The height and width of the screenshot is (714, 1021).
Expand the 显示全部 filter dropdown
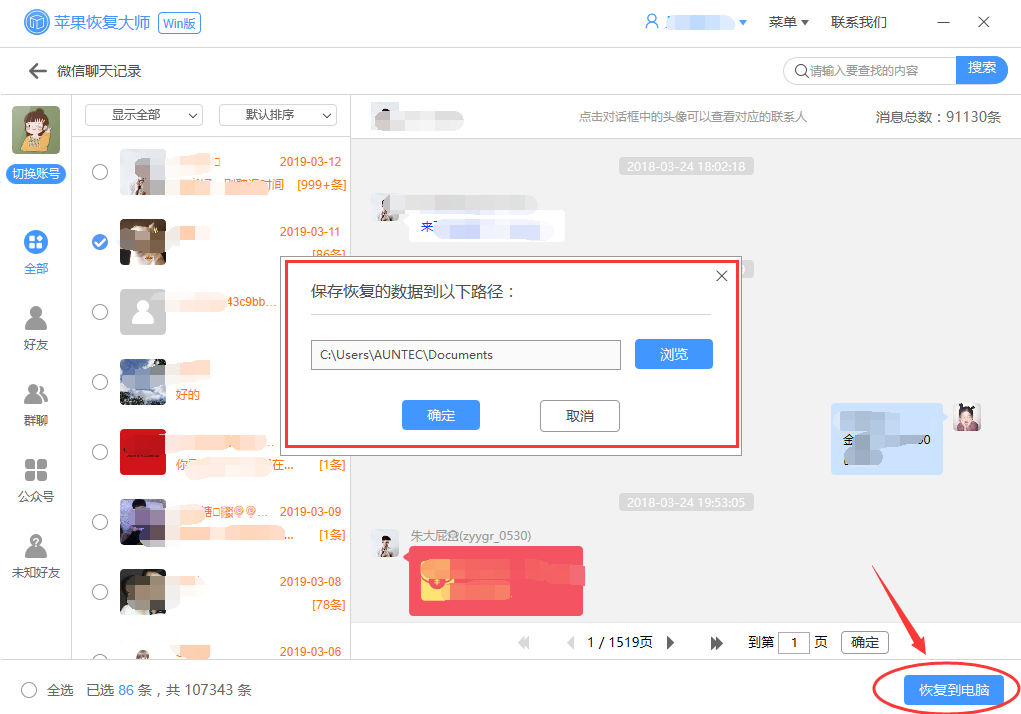tap(144, 115)
